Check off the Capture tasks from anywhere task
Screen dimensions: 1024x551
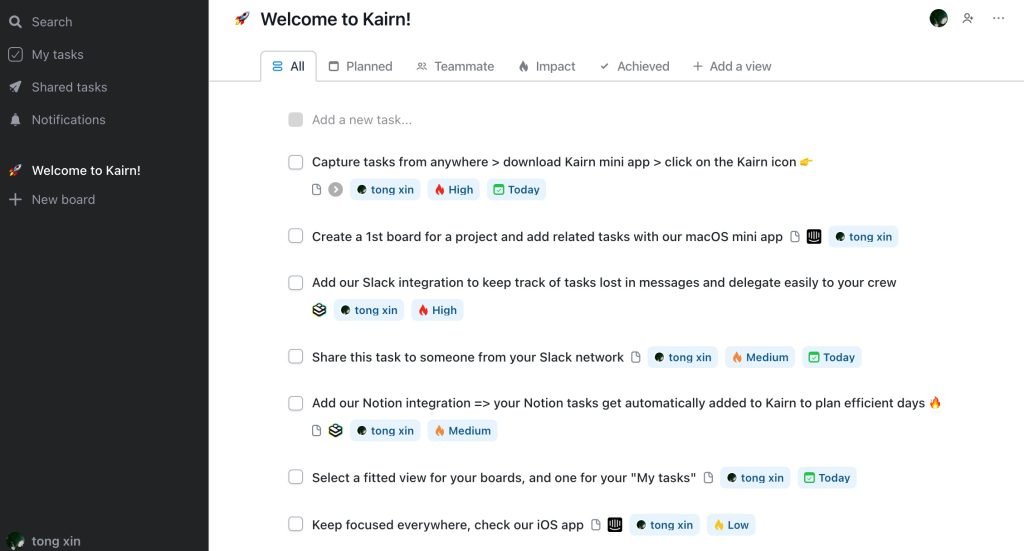pos(296,162)
